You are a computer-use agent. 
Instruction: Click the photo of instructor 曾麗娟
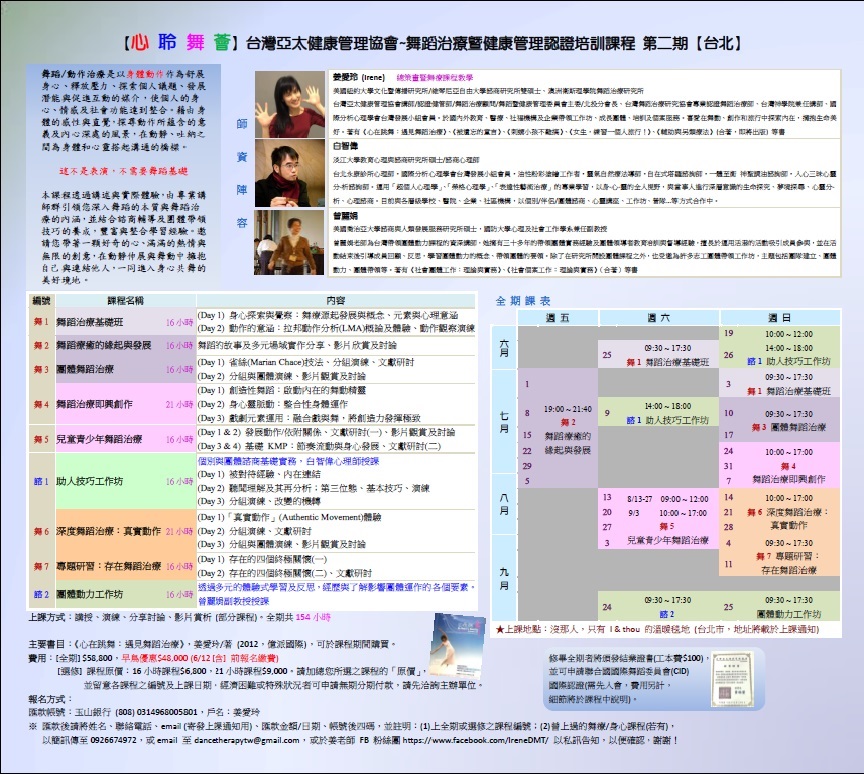point(290,242)
